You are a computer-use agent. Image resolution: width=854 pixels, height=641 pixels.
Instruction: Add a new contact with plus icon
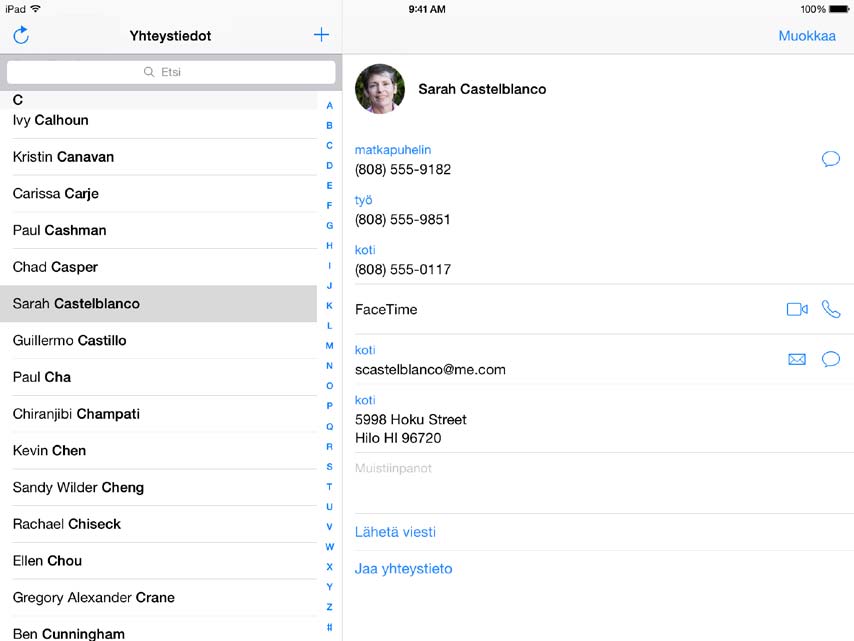pos(321,35)
